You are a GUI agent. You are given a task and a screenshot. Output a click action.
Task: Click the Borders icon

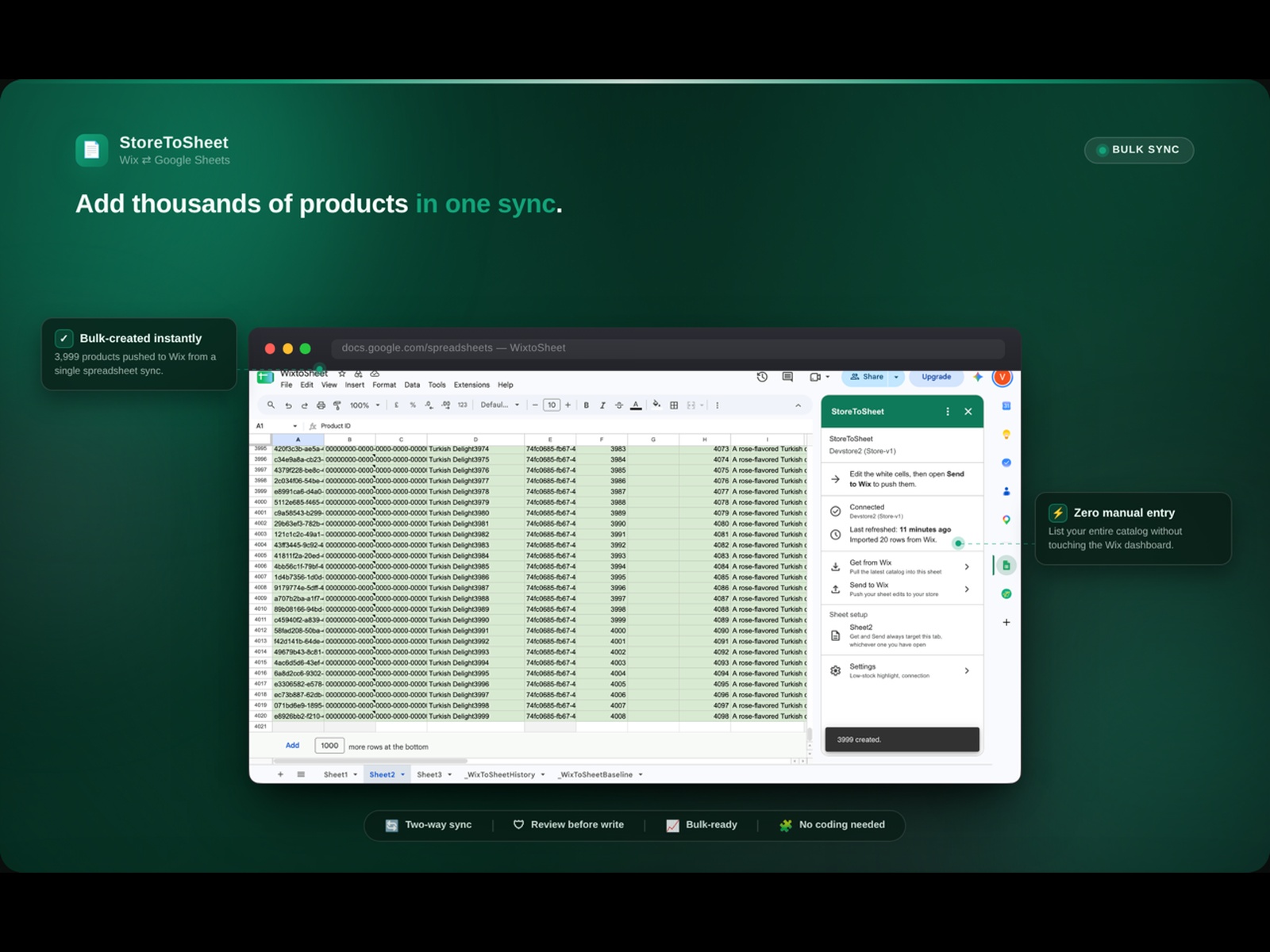click(x=674, y=405)
